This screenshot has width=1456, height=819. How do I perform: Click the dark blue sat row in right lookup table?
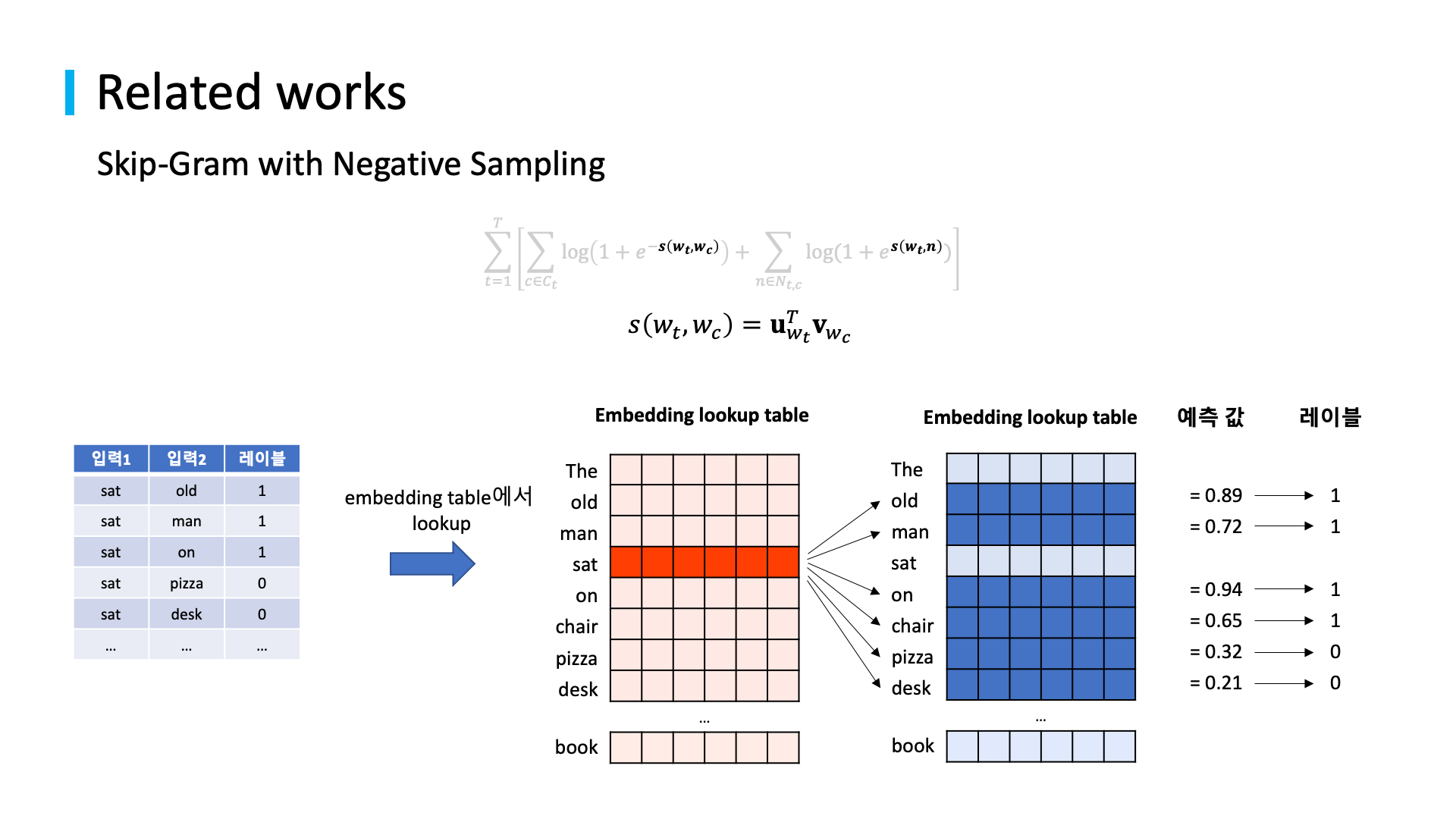1022,562
